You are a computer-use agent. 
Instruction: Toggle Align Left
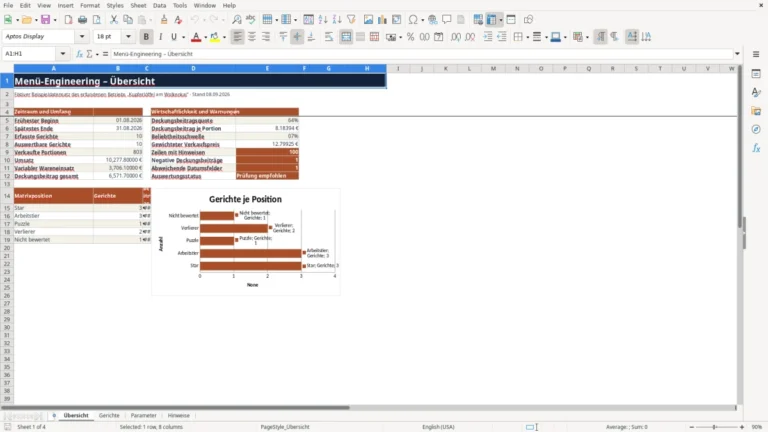(238, 37)
